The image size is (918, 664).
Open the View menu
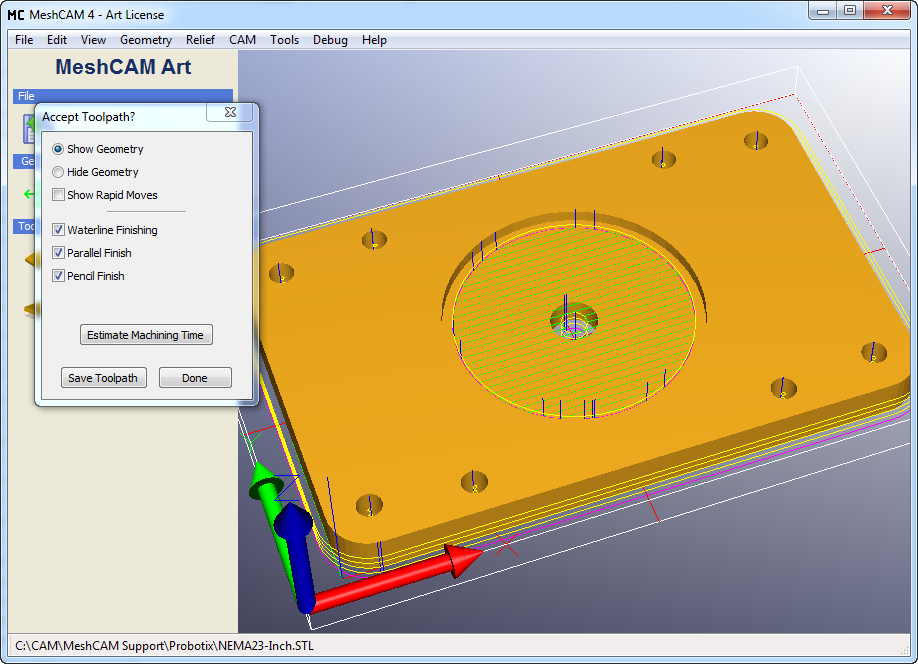[93, 40]
